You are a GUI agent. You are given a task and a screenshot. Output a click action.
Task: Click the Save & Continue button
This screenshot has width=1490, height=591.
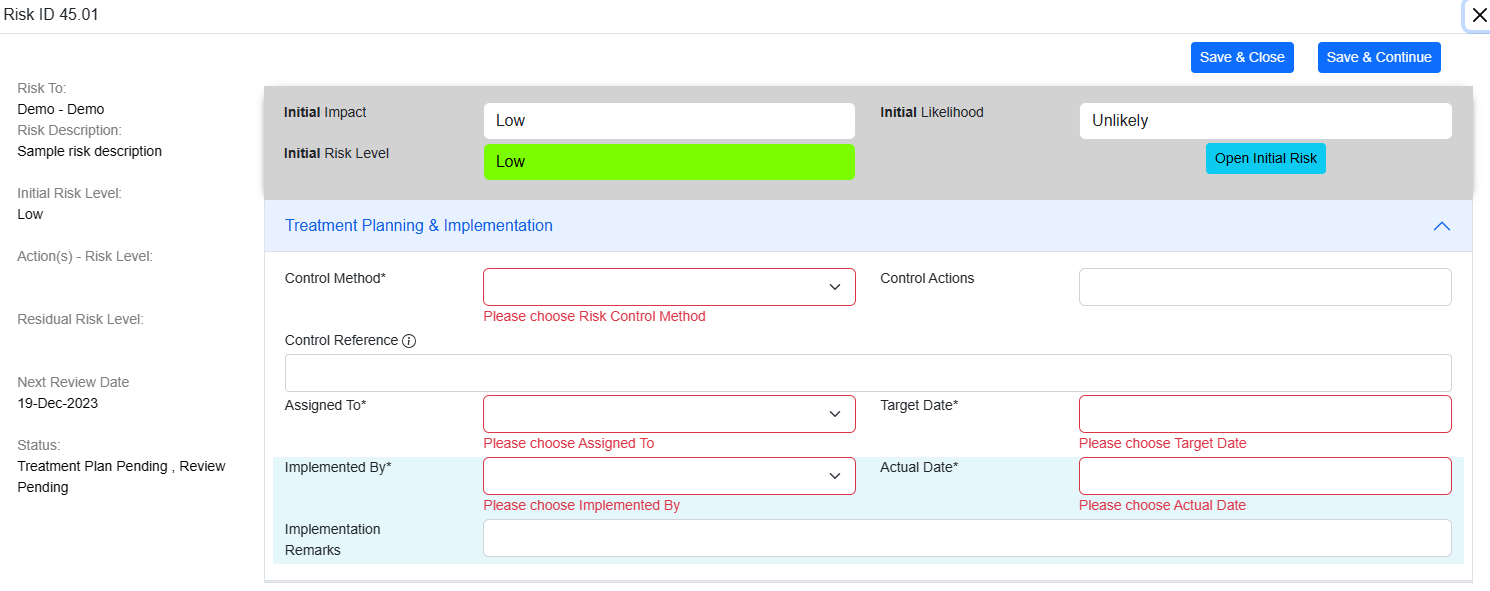(1379, 57)
